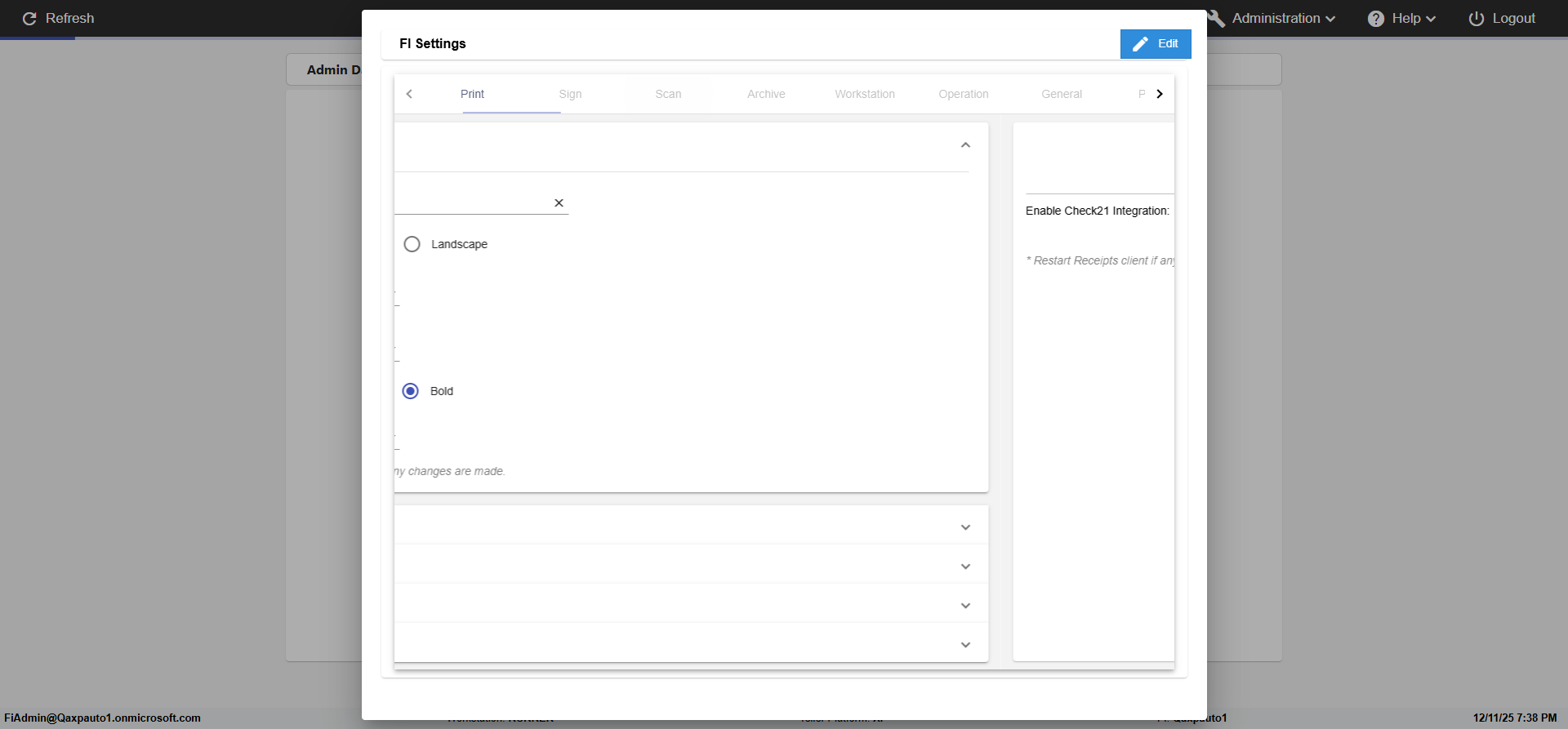Image resolution: width=1568 pixels, height=729 pixels.
Task: Expand the bottom-most collapsed panel
Action: 965,645
